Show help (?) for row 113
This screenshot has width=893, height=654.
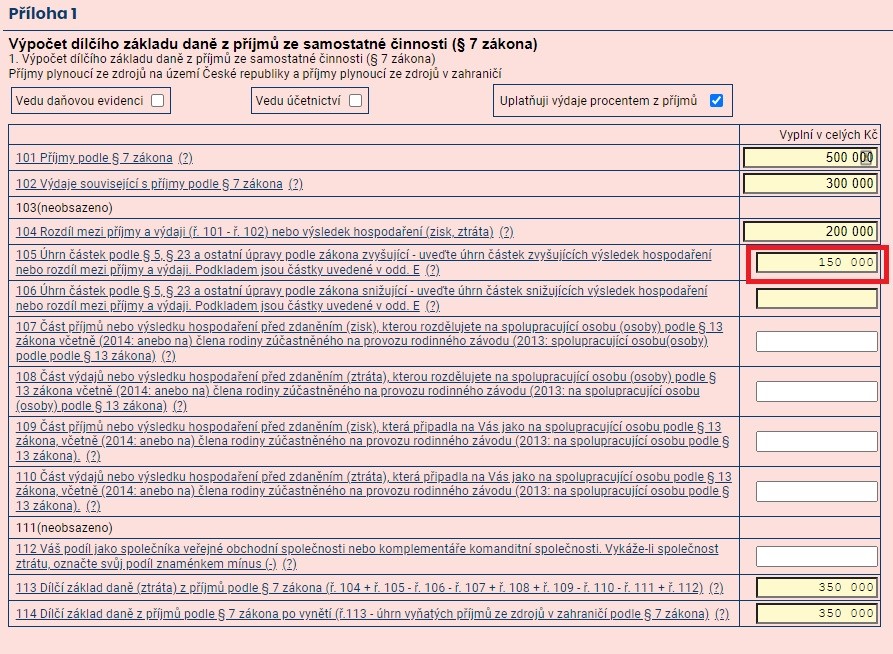(x=716, y=588)
